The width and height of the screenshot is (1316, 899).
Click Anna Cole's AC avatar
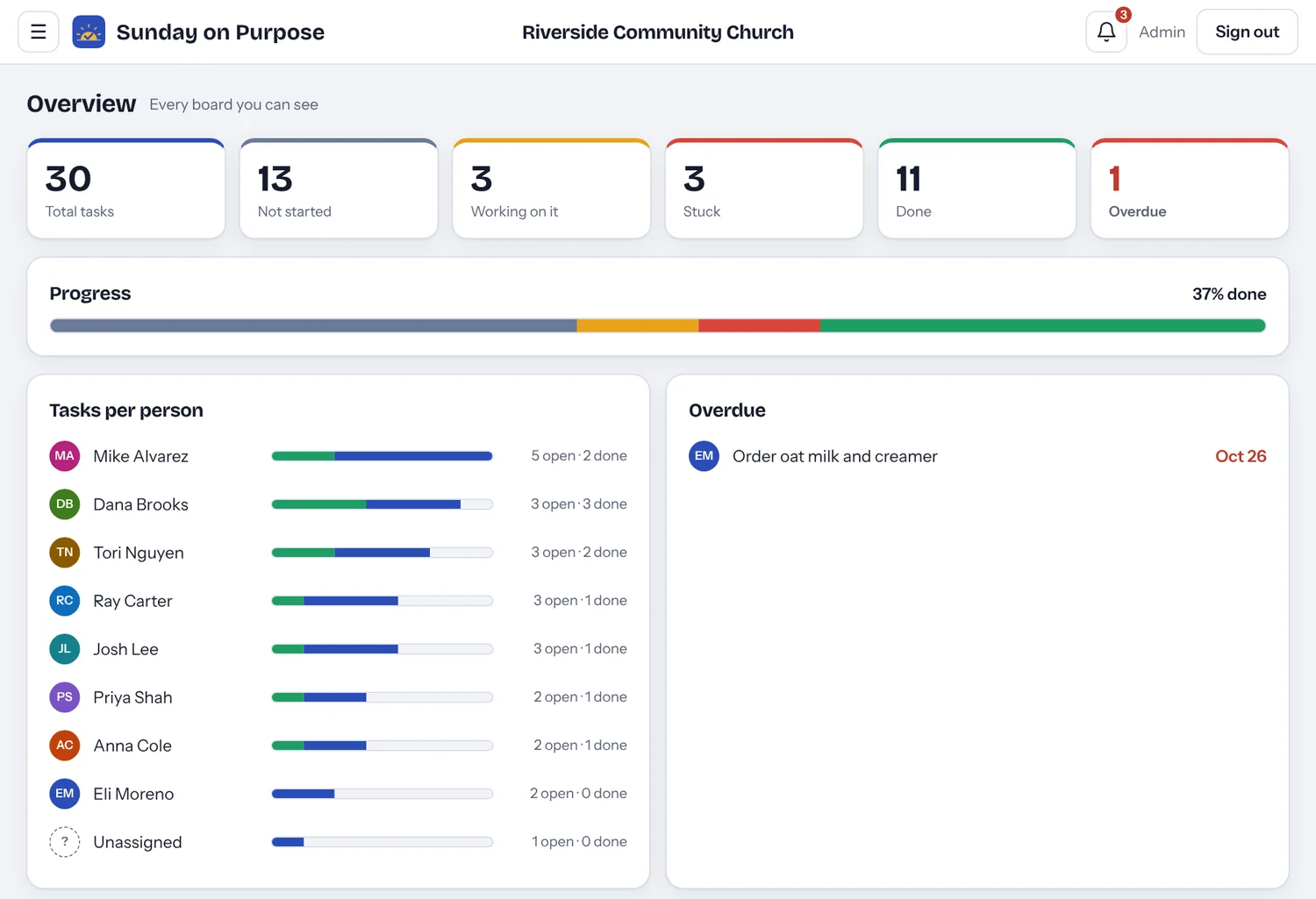click(x=65, y=746)
